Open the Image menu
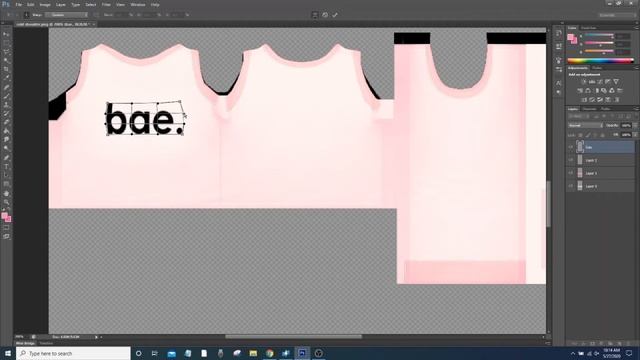This screenshot has height=360, width=640. pos(45,4)
